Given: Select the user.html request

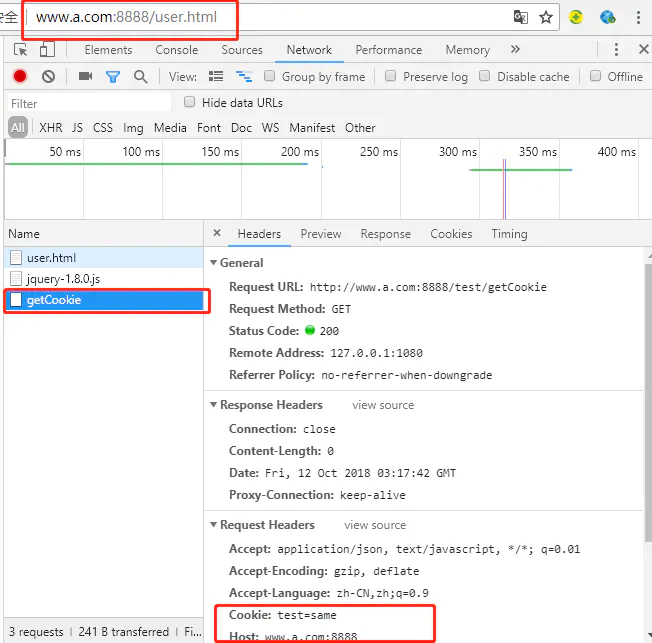Looking at the screenshot, I should [x=104, y=258].
